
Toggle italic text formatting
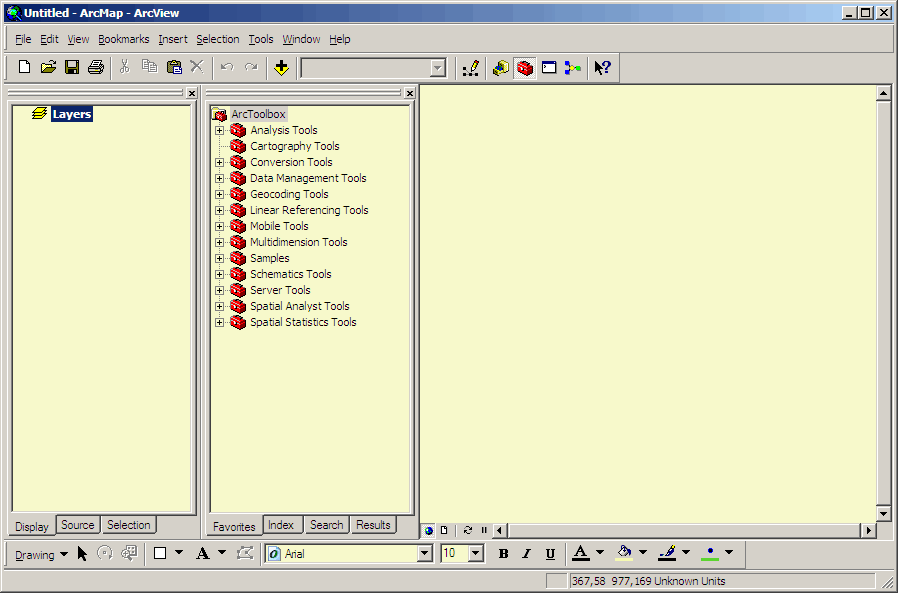click(x=526, y=553)
